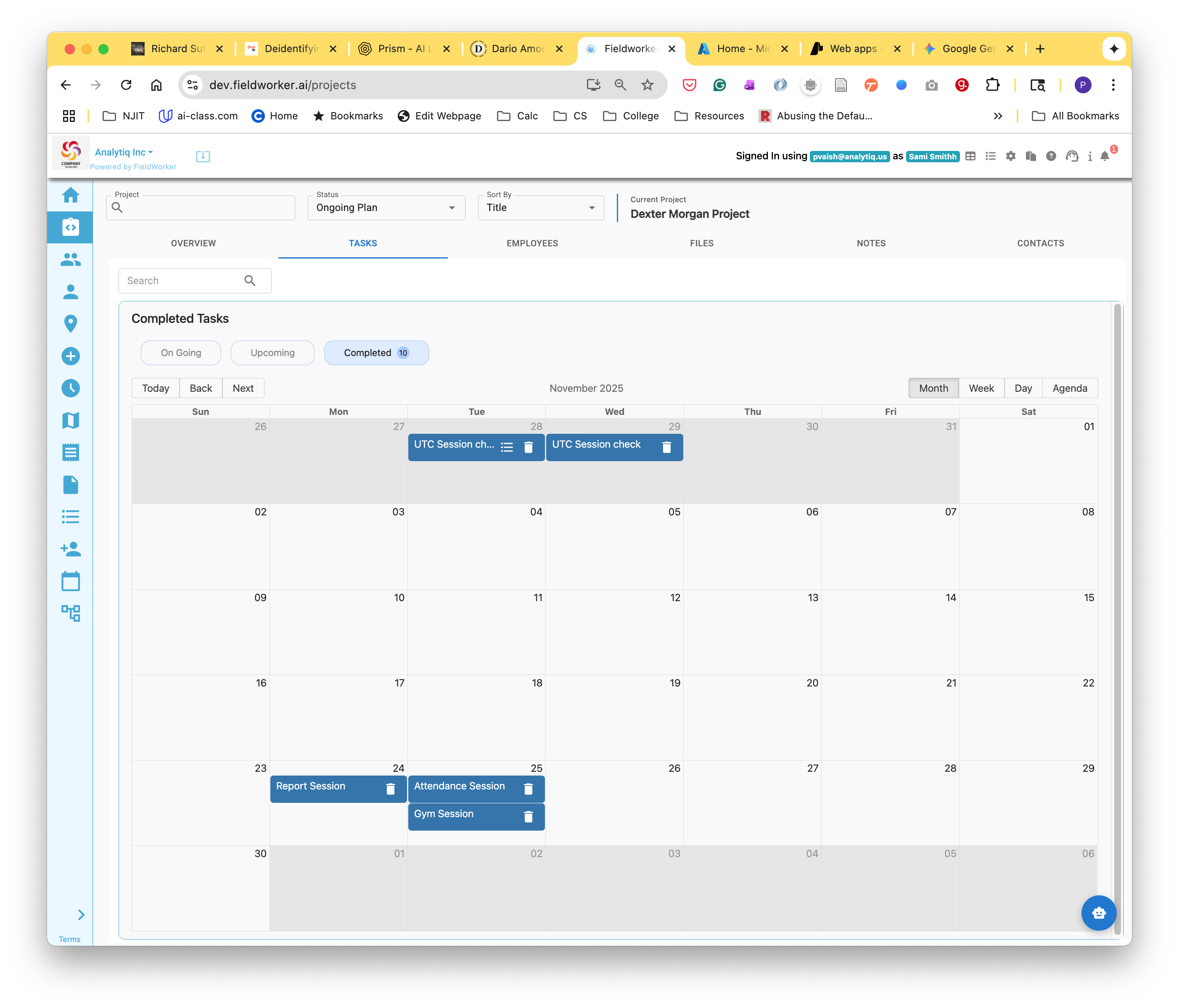1179x1008 pixels.
Task: Open the chatbot assistant button
Action: pyautogui.click(x=1098, y=913)
